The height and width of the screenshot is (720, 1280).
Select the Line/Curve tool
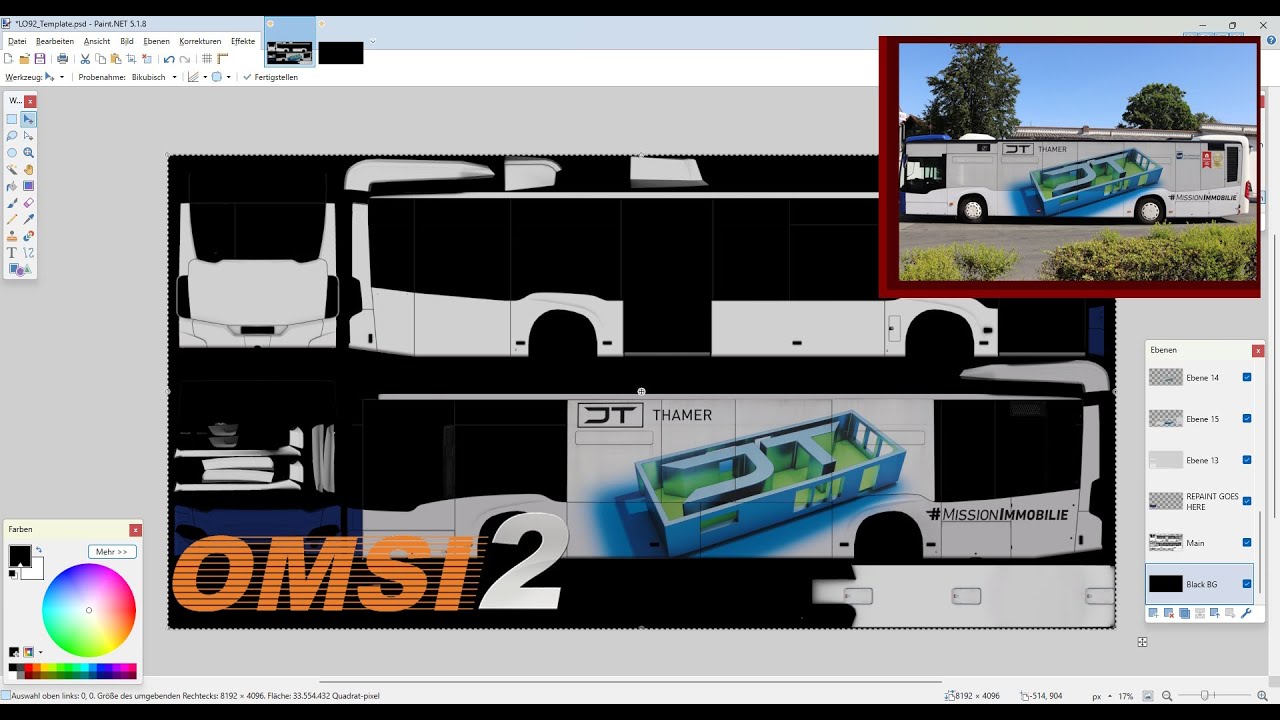pos(29,253)
